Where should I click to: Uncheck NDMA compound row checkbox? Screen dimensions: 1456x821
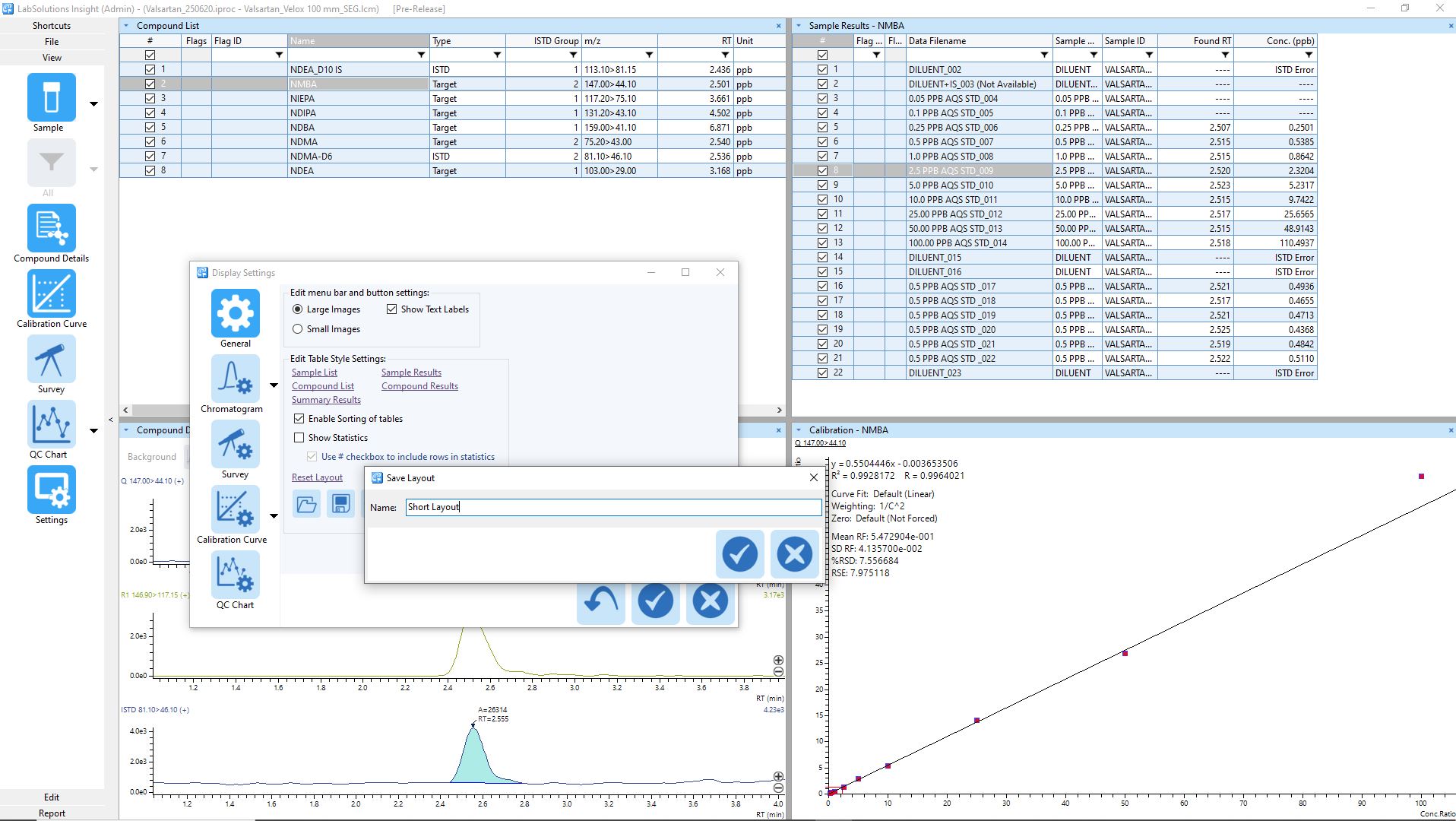tap(150, 141)
